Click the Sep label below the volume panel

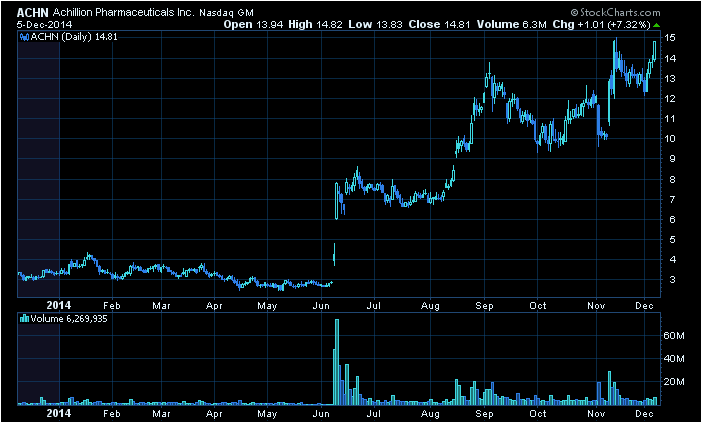coord(484,413)
